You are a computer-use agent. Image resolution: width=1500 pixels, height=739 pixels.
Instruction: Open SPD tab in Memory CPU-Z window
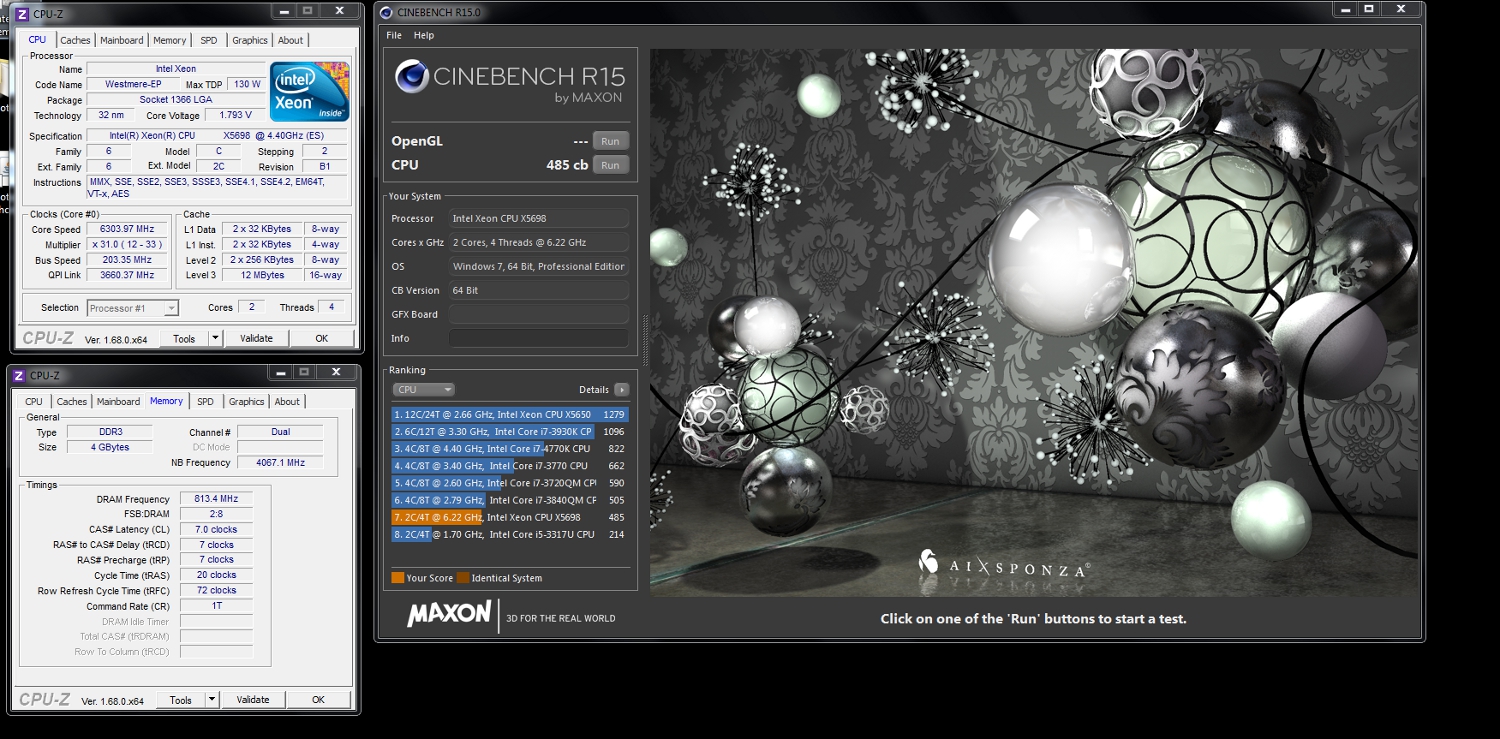coord(205,401)
